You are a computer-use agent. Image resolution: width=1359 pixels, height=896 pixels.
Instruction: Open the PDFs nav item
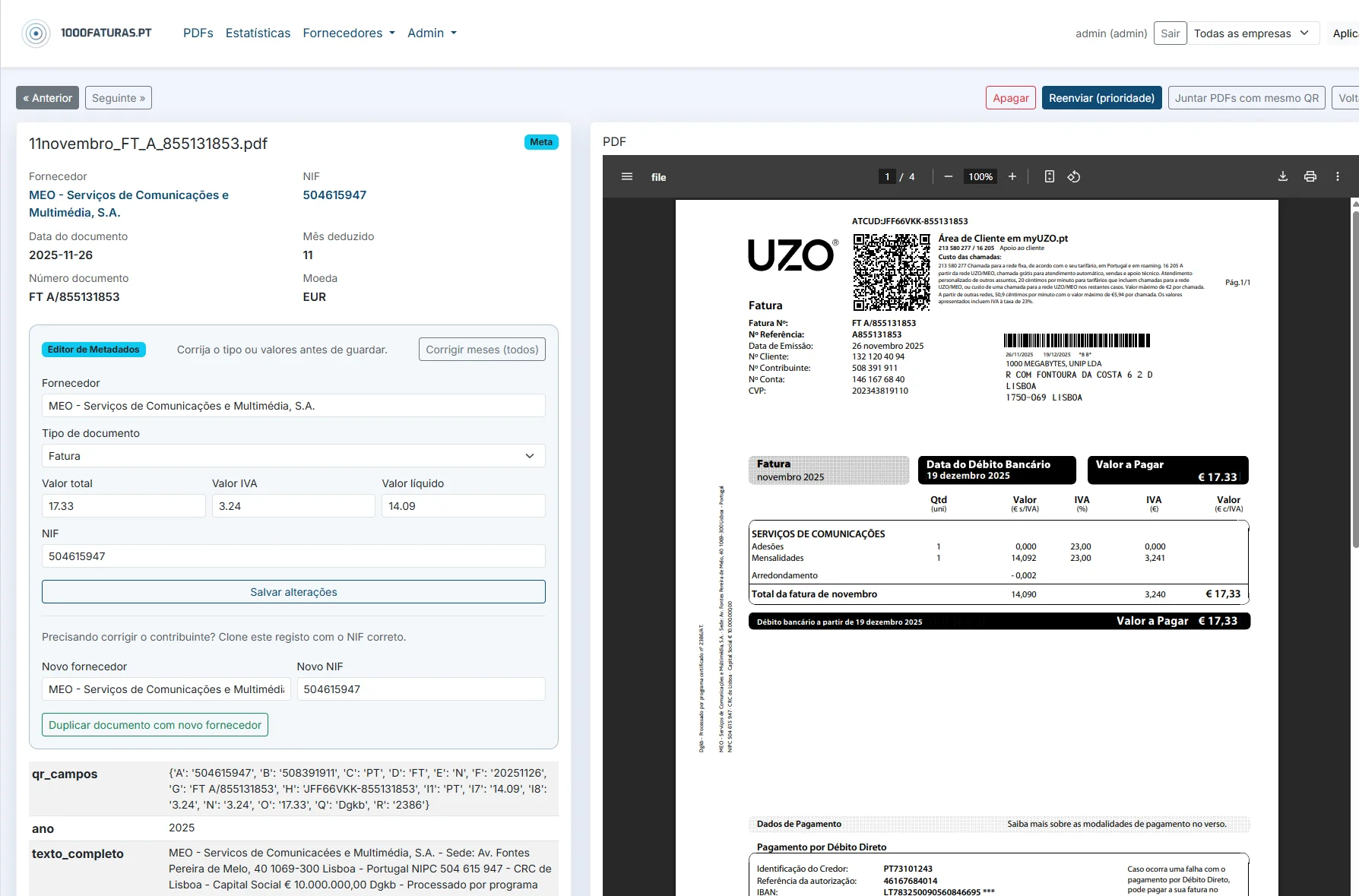[198, 33]
